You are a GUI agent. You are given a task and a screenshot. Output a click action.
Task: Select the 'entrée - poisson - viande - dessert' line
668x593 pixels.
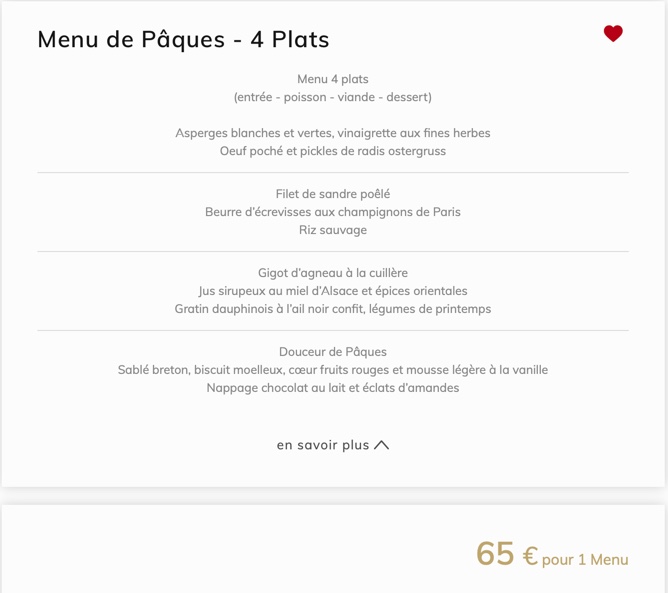[333, 97]
